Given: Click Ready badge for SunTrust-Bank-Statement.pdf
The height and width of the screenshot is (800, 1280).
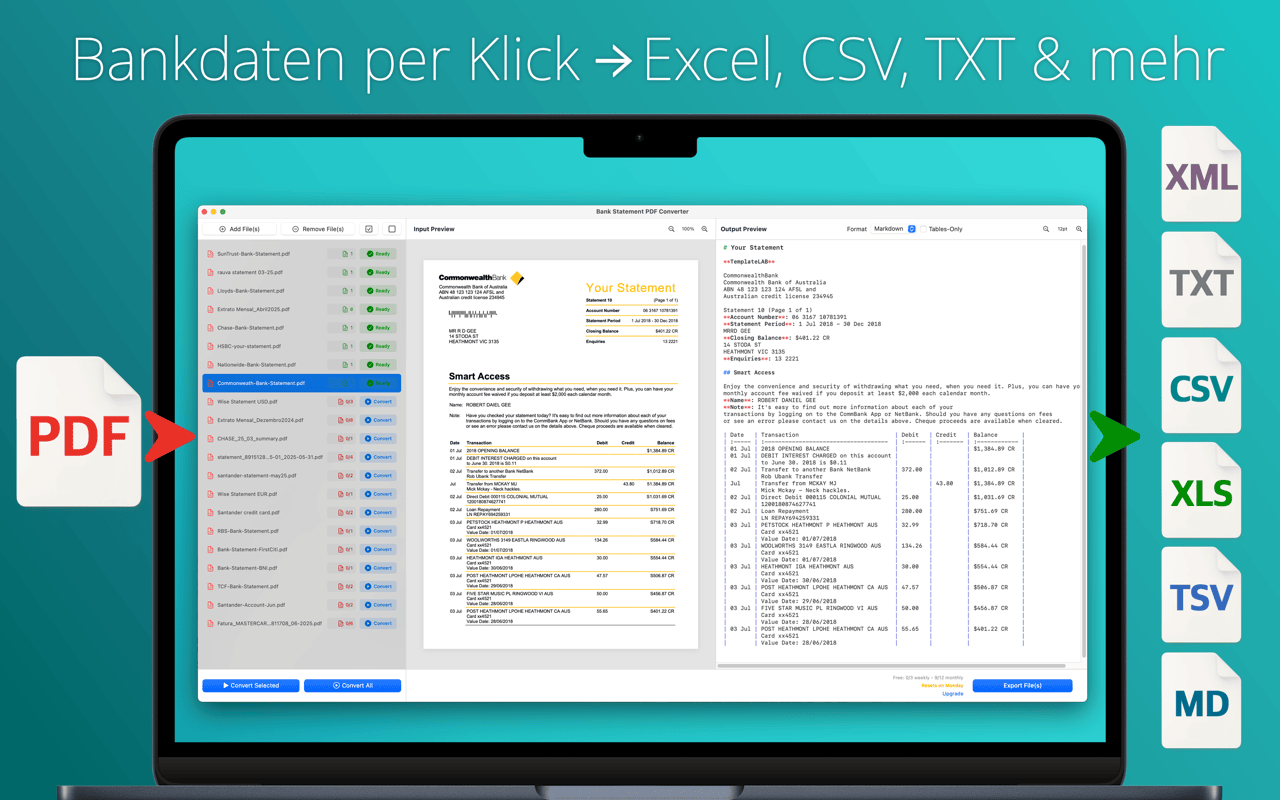Looking at the screenshot, I should 378,254.
